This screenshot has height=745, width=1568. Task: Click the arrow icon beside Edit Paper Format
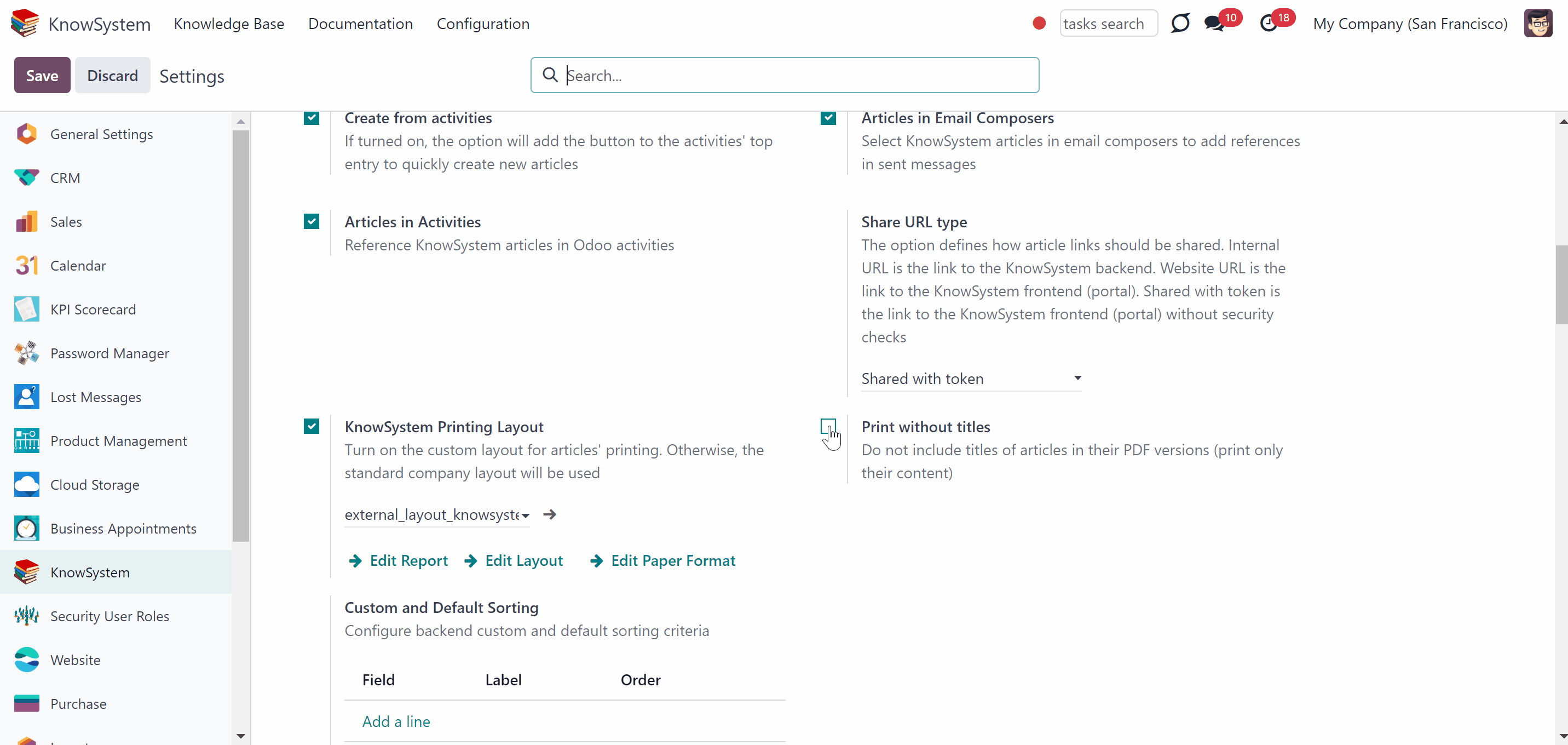click(x=597, y=561)
